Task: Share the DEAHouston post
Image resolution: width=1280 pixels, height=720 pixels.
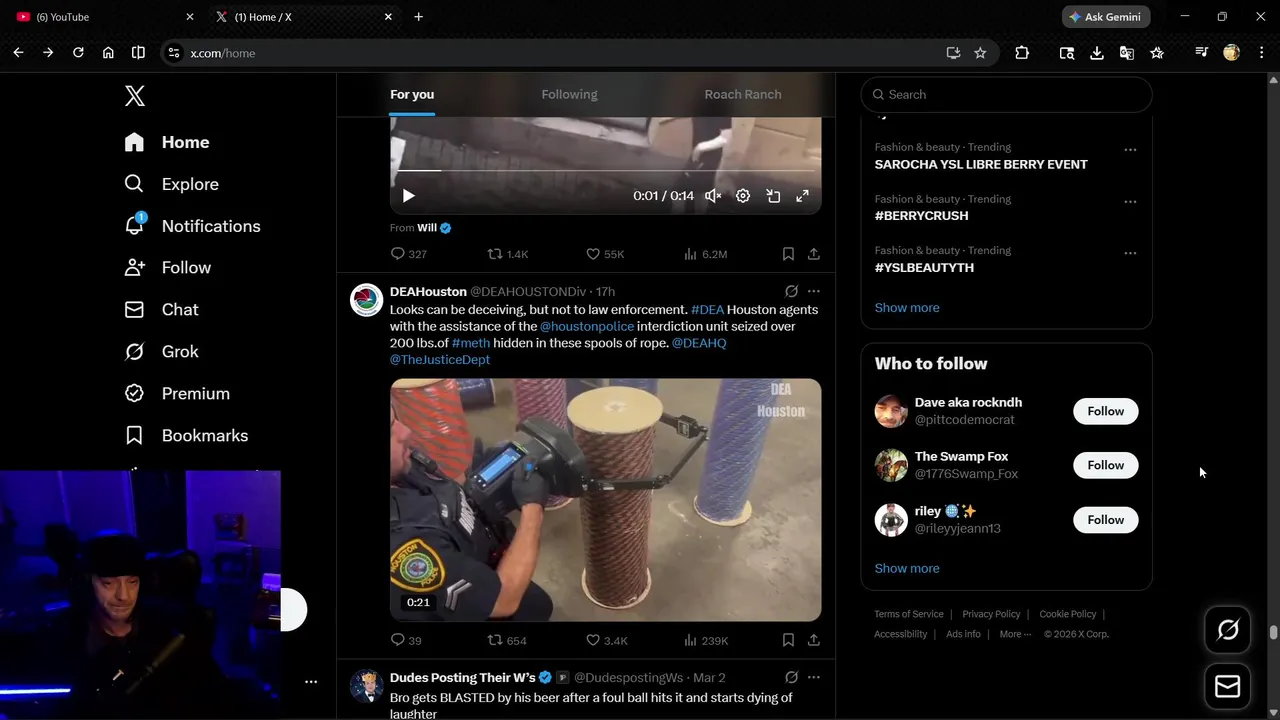Action: click(x=814, y=640)
